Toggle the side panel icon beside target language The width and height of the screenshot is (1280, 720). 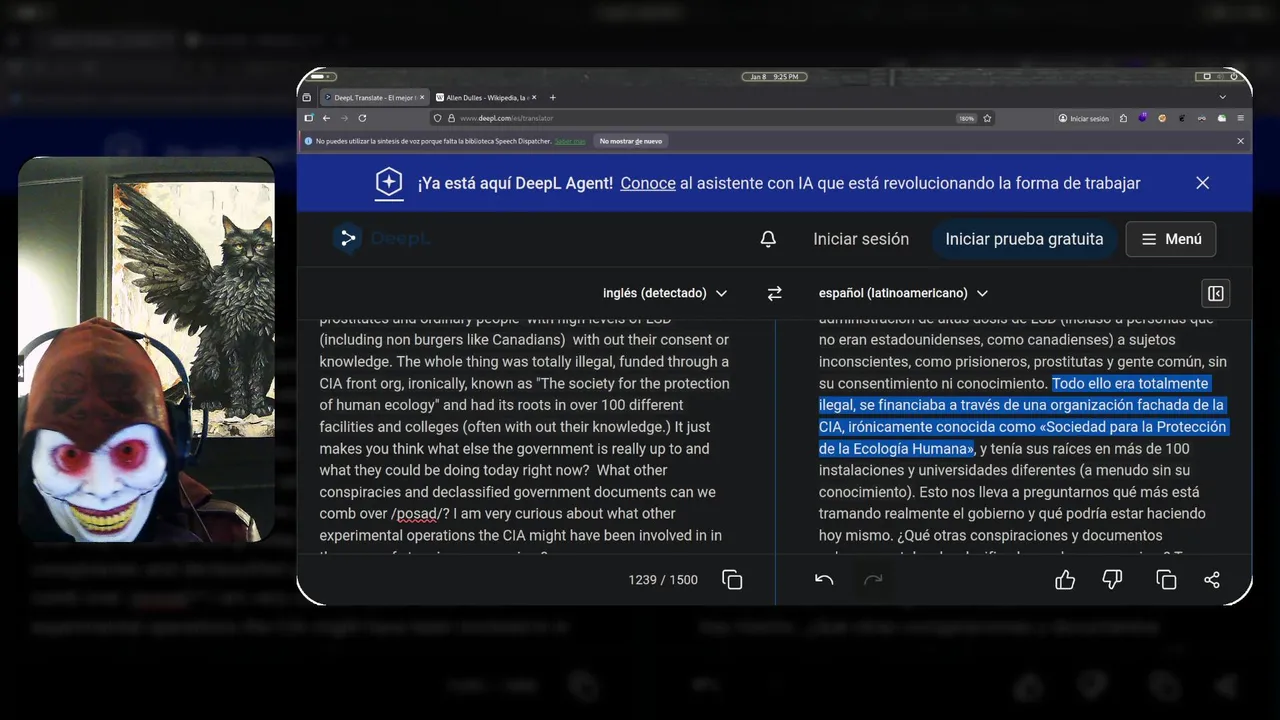(x=1216, y=293)
